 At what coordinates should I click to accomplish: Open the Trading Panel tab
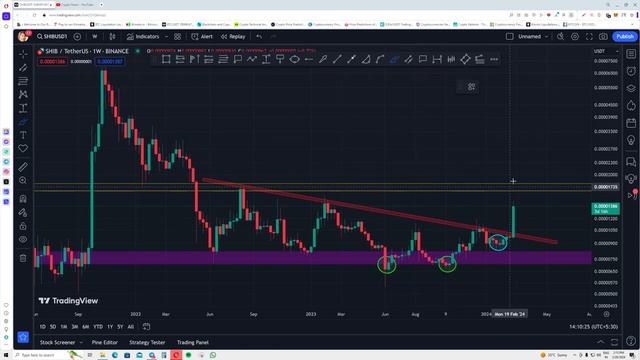(x=193, y=342)
